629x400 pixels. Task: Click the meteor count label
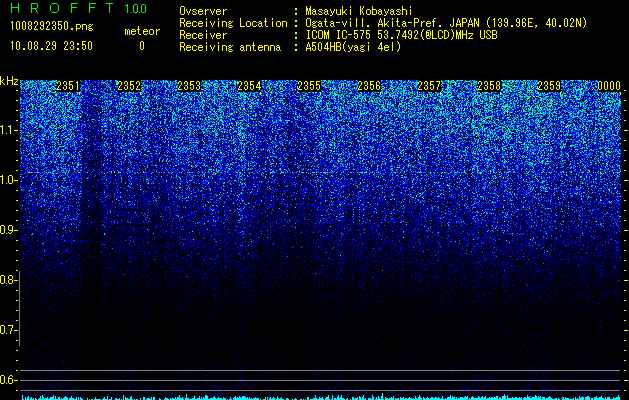(142, 31)
